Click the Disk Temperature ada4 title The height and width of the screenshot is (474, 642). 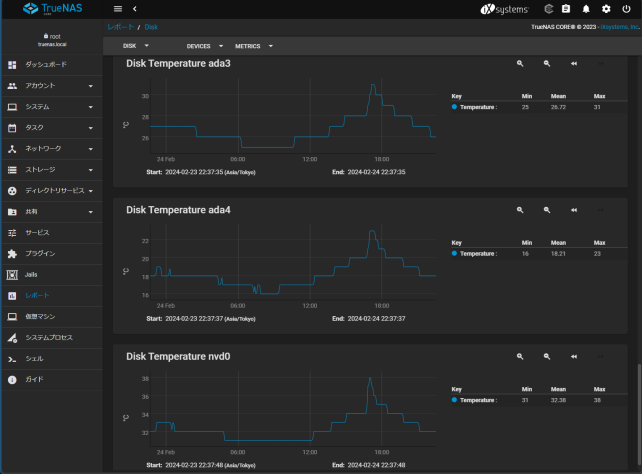point(178,210)
